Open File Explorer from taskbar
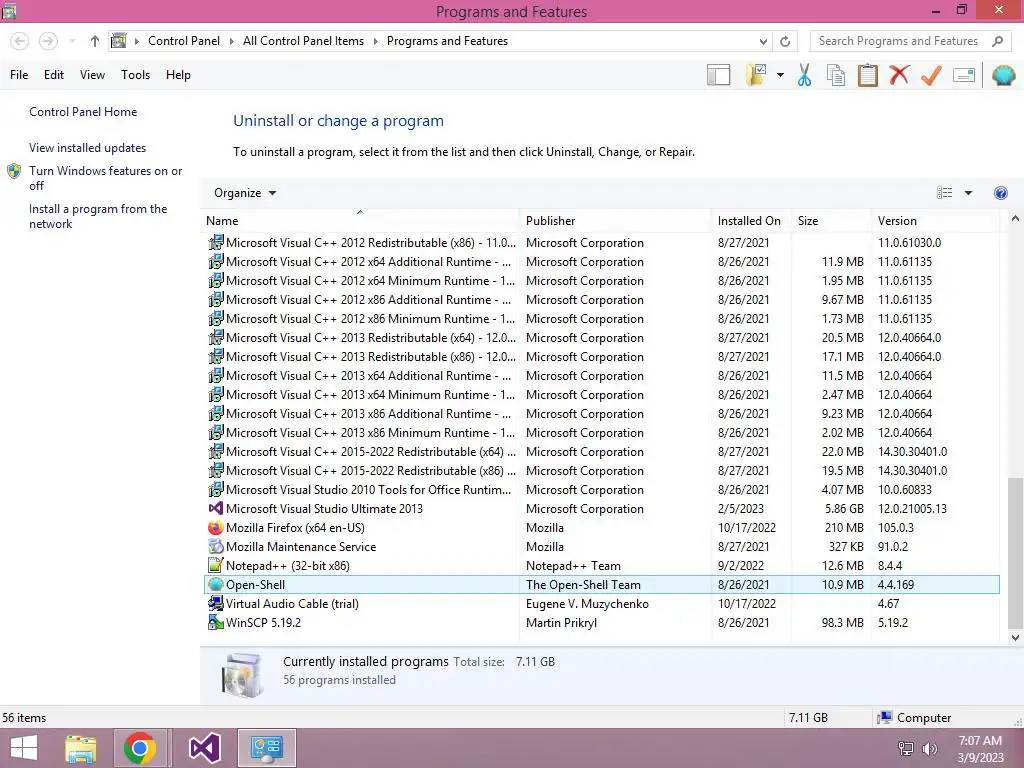This screenshot has width=1024, height=768. pyautogui.click(x=80, y=748)
